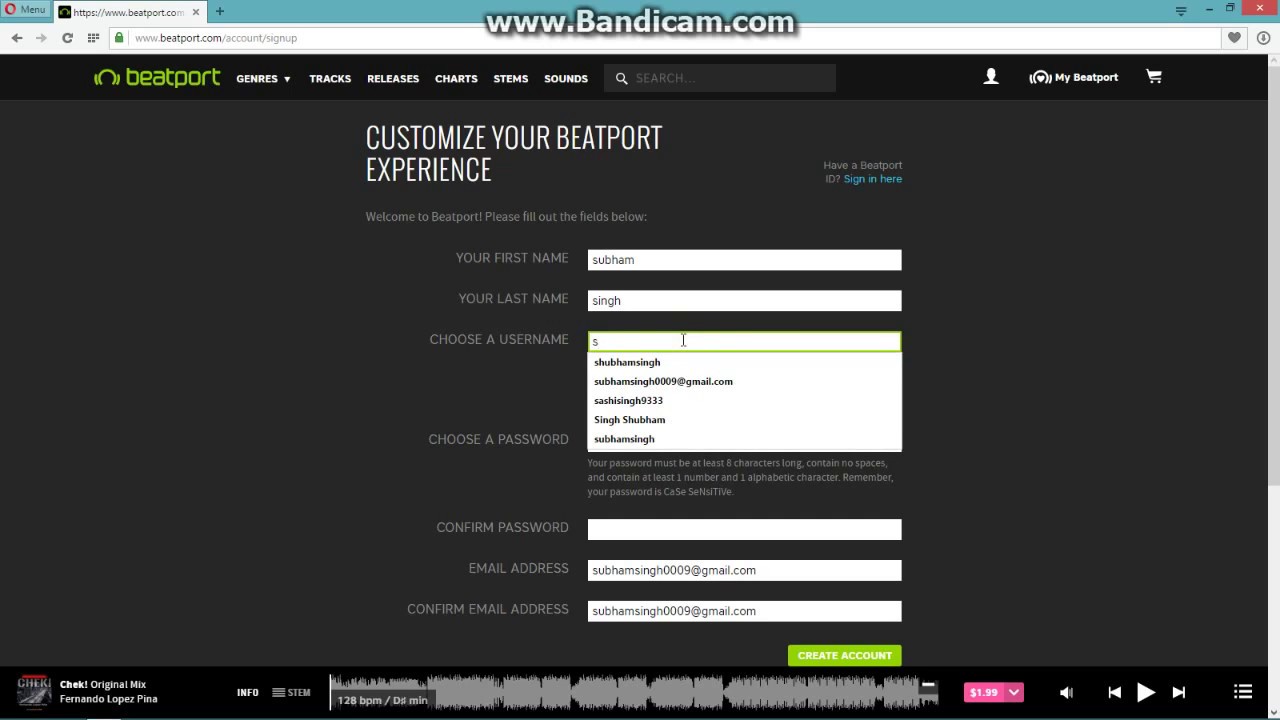Select suggestion Singh Shubham
This screenshot has width=1280, height=720.
[x=744, y=420]
